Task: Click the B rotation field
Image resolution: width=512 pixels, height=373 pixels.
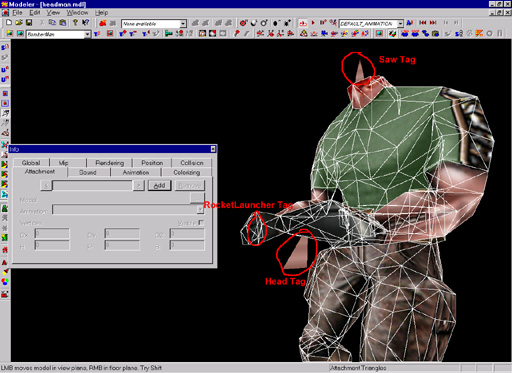Action: pos(187,246)
